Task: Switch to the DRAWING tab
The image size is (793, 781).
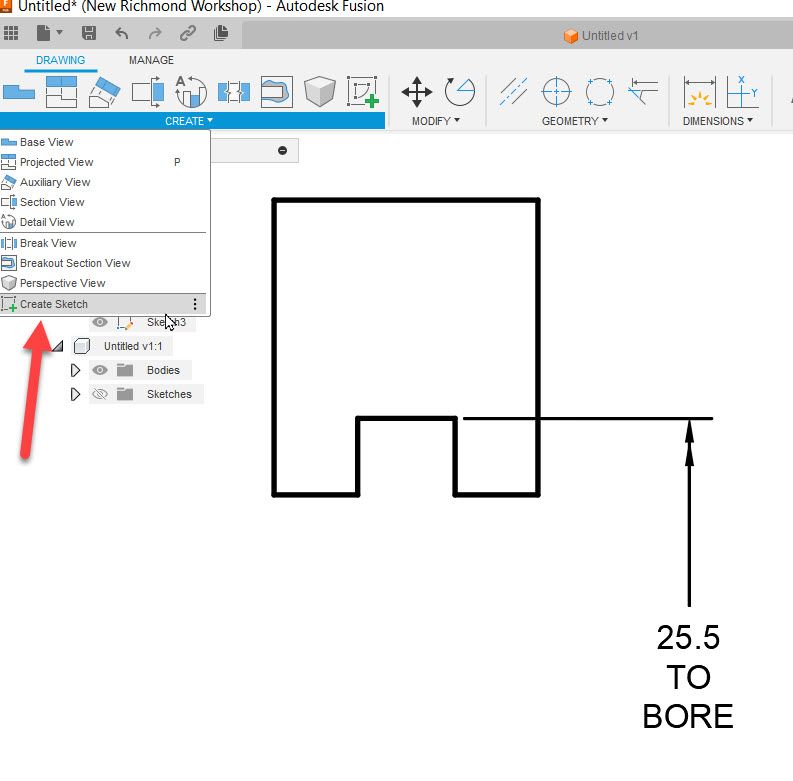Action: pyautogui.click(x=61, y=60)
